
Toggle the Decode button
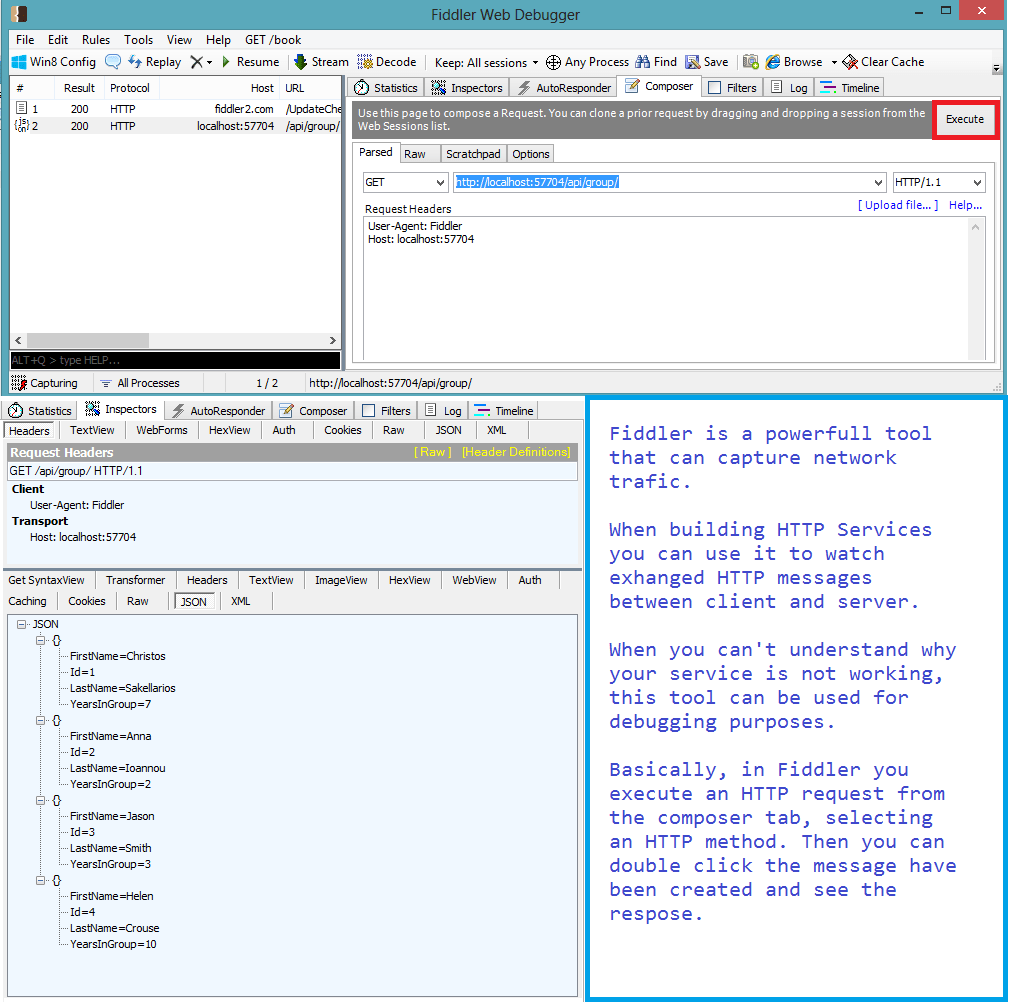(386, 62)
